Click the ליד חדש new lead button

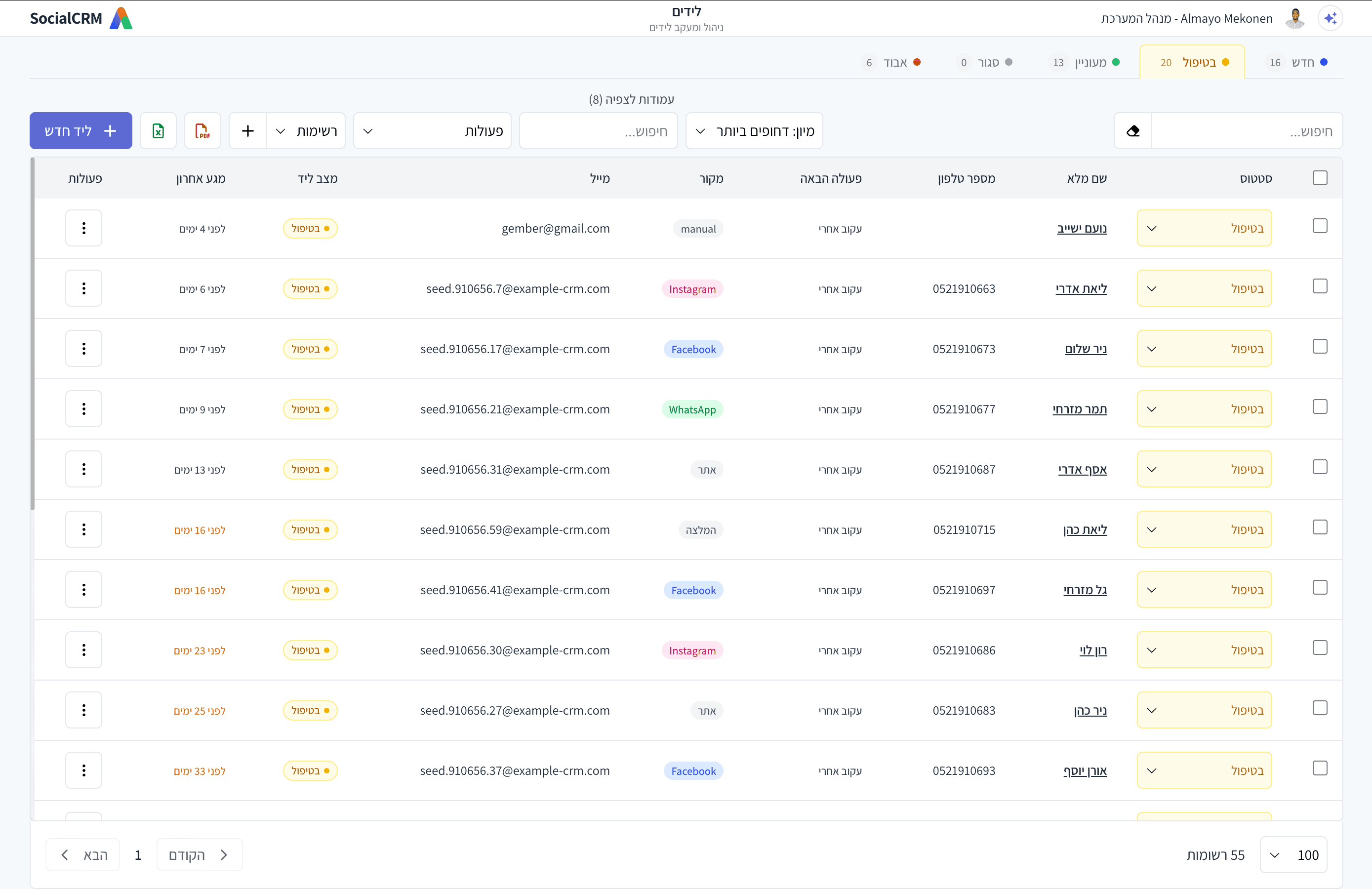point(81,131)
